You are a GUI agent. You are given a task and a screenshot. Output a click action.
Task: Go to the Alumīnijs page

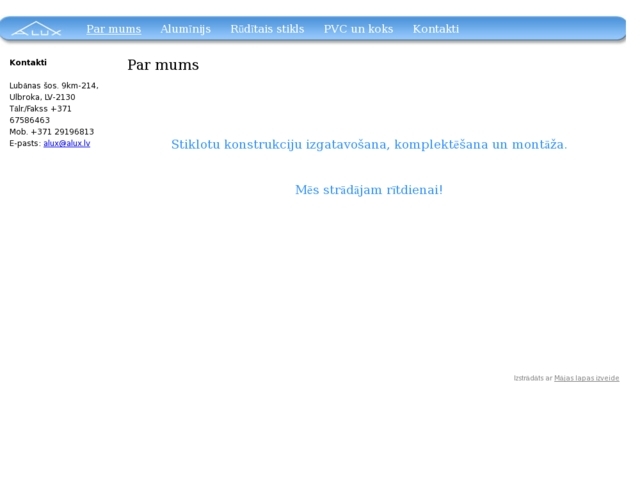pyautogui.click(x=186, y=29)
